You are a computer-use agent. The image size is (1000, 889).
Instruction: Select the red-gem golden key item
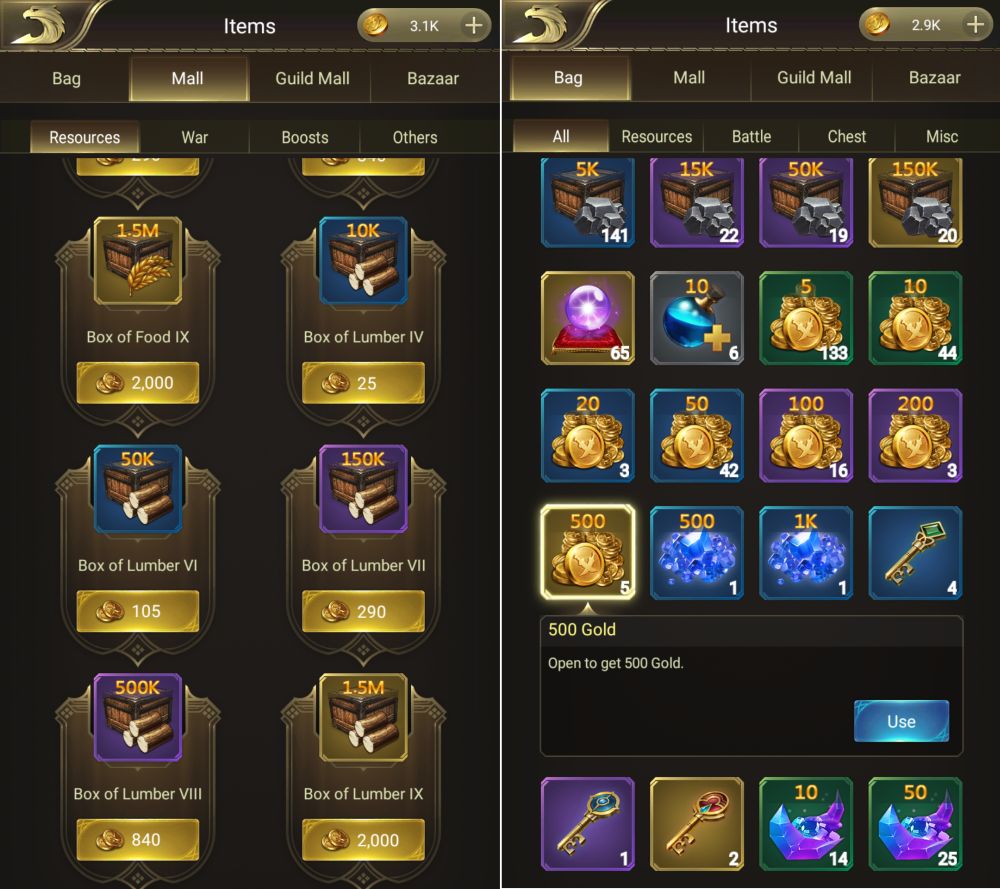pos(696,824)
